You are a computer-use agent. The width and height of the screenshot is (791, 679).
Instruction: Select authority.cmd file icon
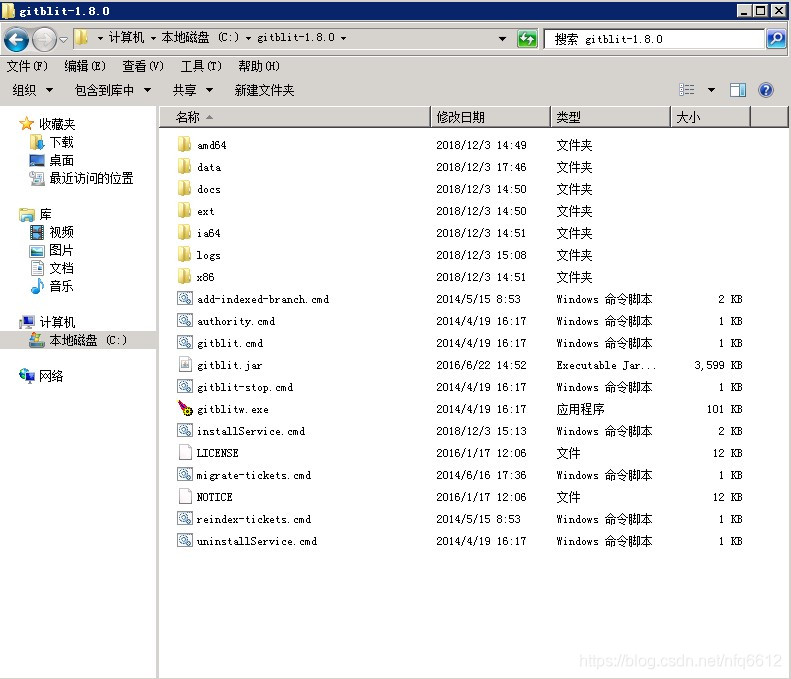pyautogui.click(x=185, y=320)
